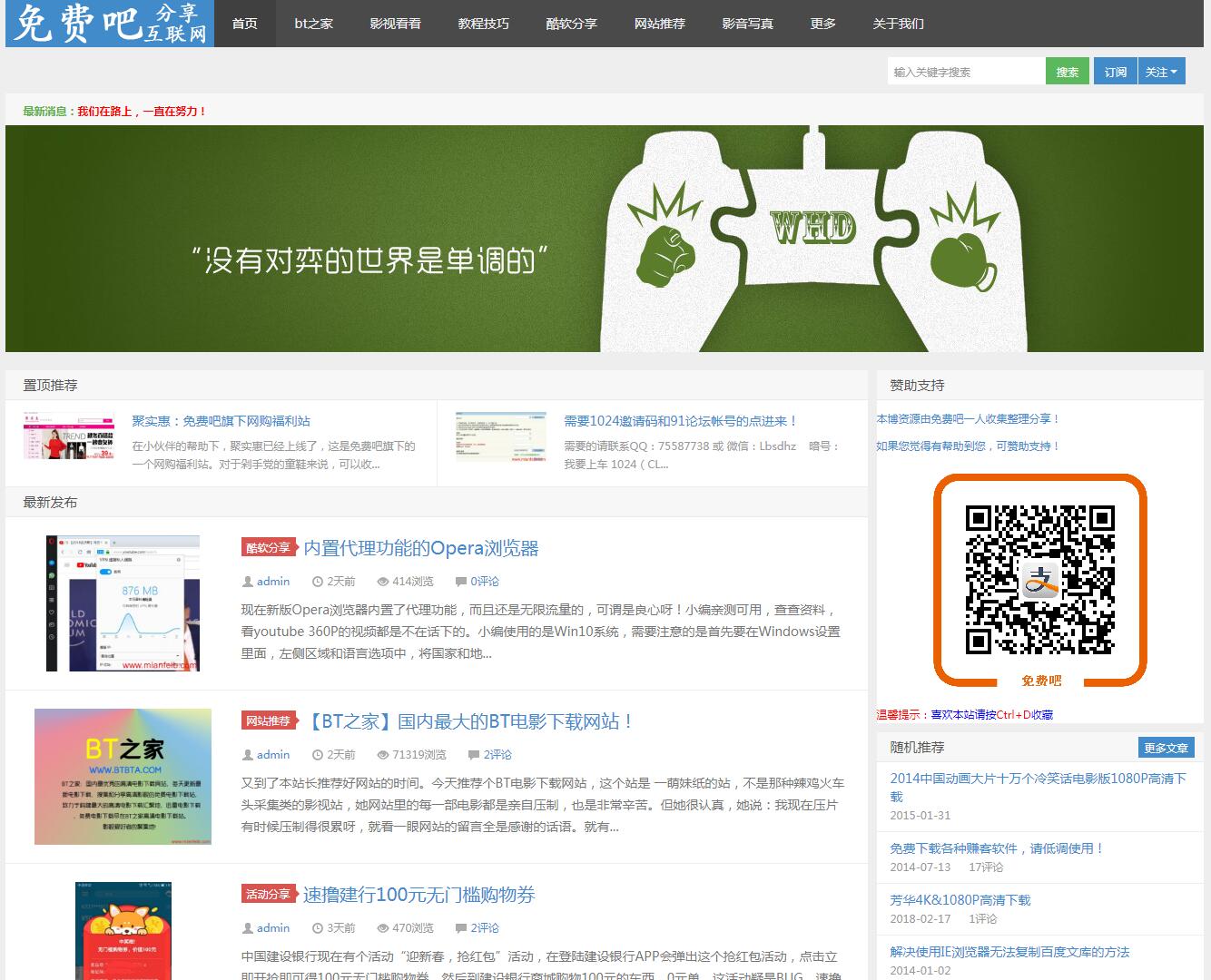Click the 2015-01-31 date in the sidebar

point(921,816)
